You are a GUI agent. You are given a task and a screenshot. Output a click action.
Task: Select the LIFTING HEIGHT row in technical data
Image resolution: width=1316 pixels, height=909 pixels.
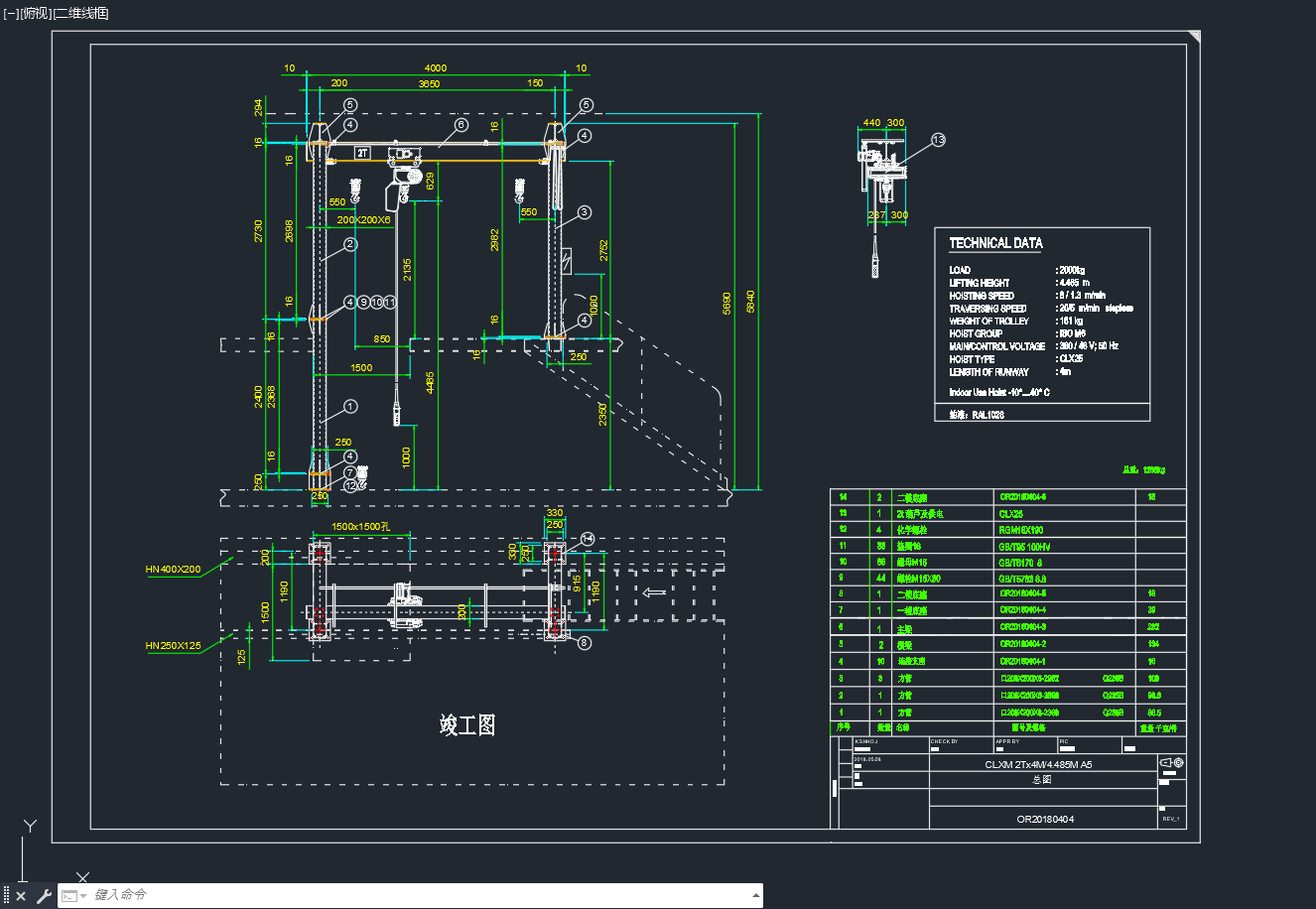(x=1020, y=283)
